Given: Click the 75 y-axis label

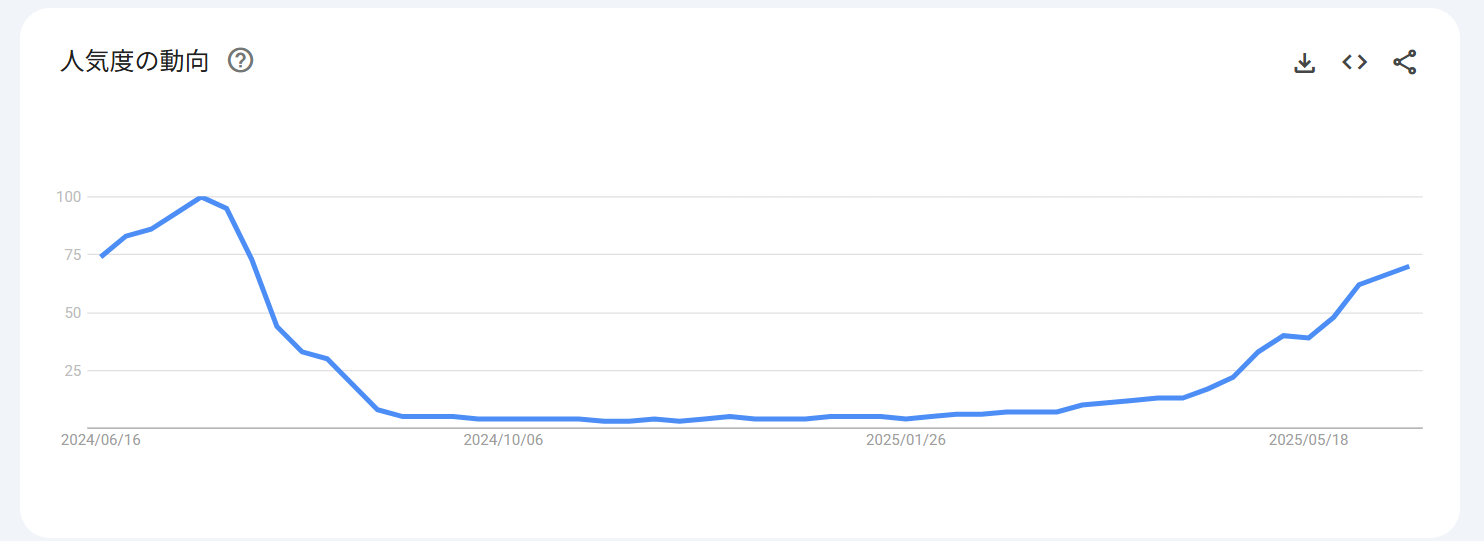Looking at the screenshot, I should 71,254.
